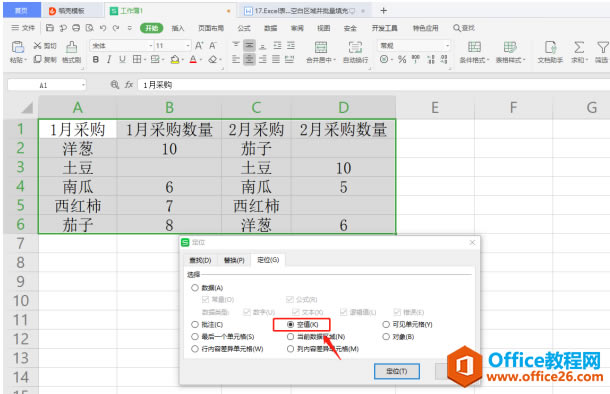Open the font name dropdown
Viewport: 610px width, 394px height.
tap(151, 46)
